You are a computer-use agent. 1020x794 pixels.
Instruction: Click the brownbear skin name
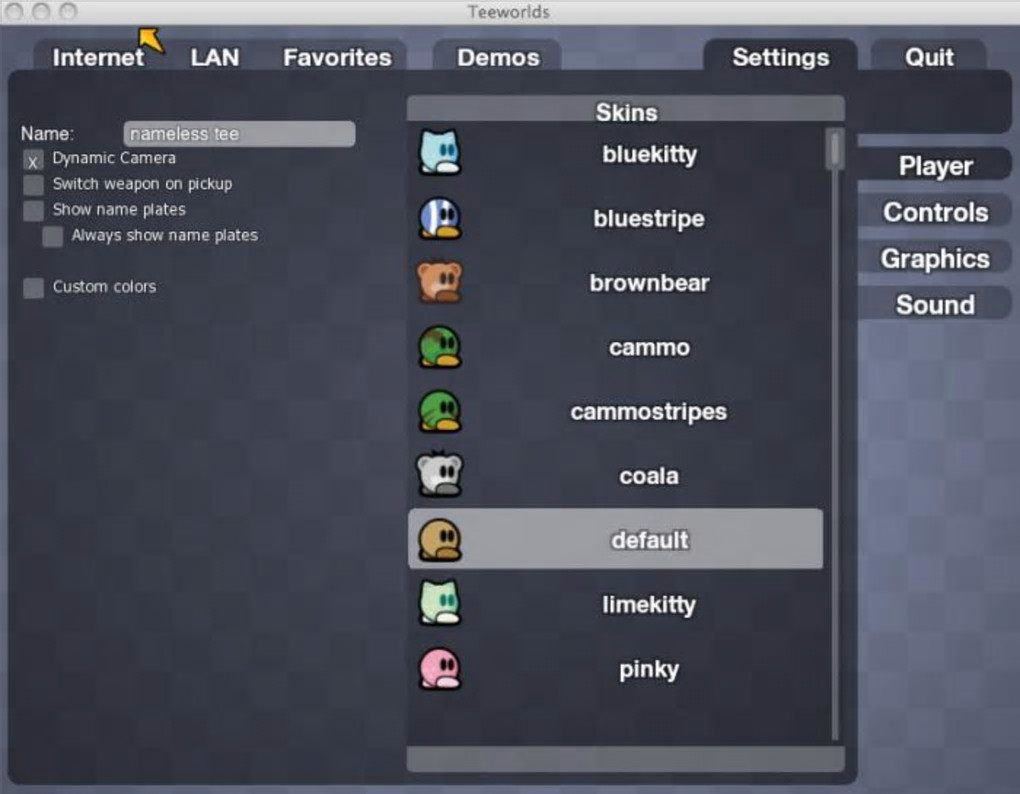[649, 283]
